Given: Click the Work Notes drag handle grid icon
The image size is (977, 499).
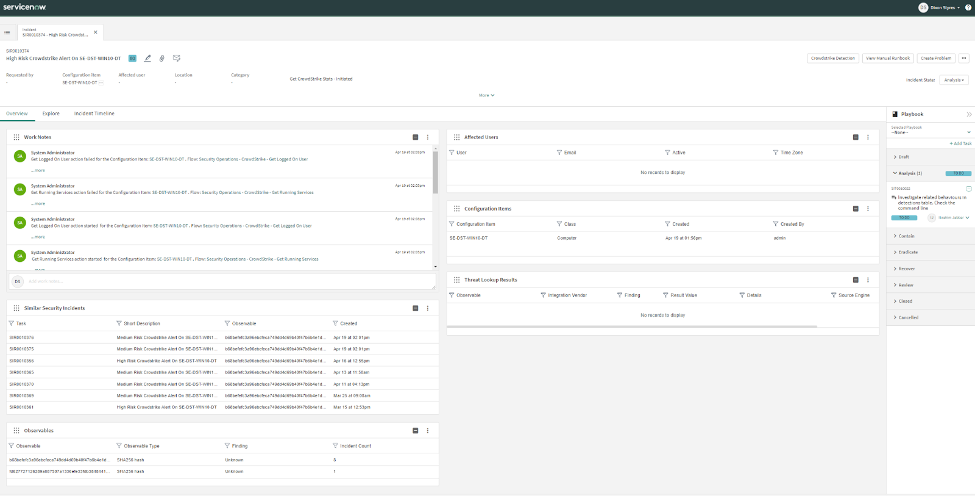Looking at the screenshot, I should pyautogui.click(x=16, y=137).
